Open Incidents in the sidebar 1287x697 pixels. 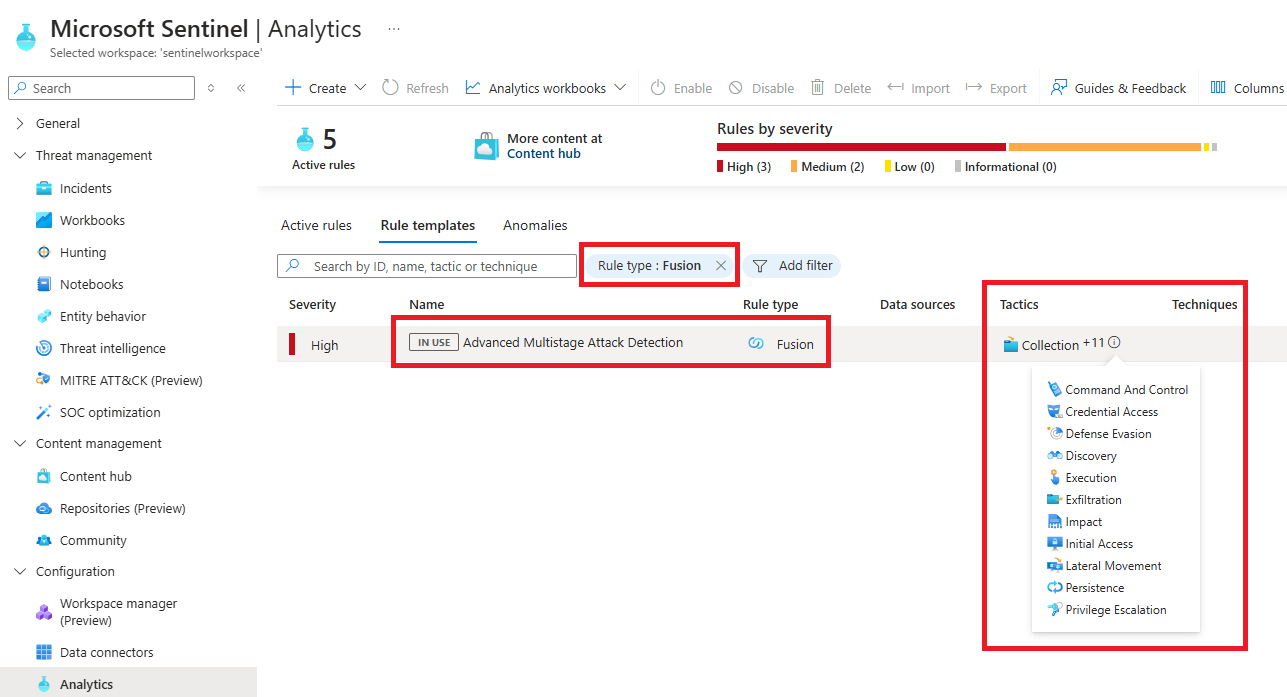(x=85, y=188)
